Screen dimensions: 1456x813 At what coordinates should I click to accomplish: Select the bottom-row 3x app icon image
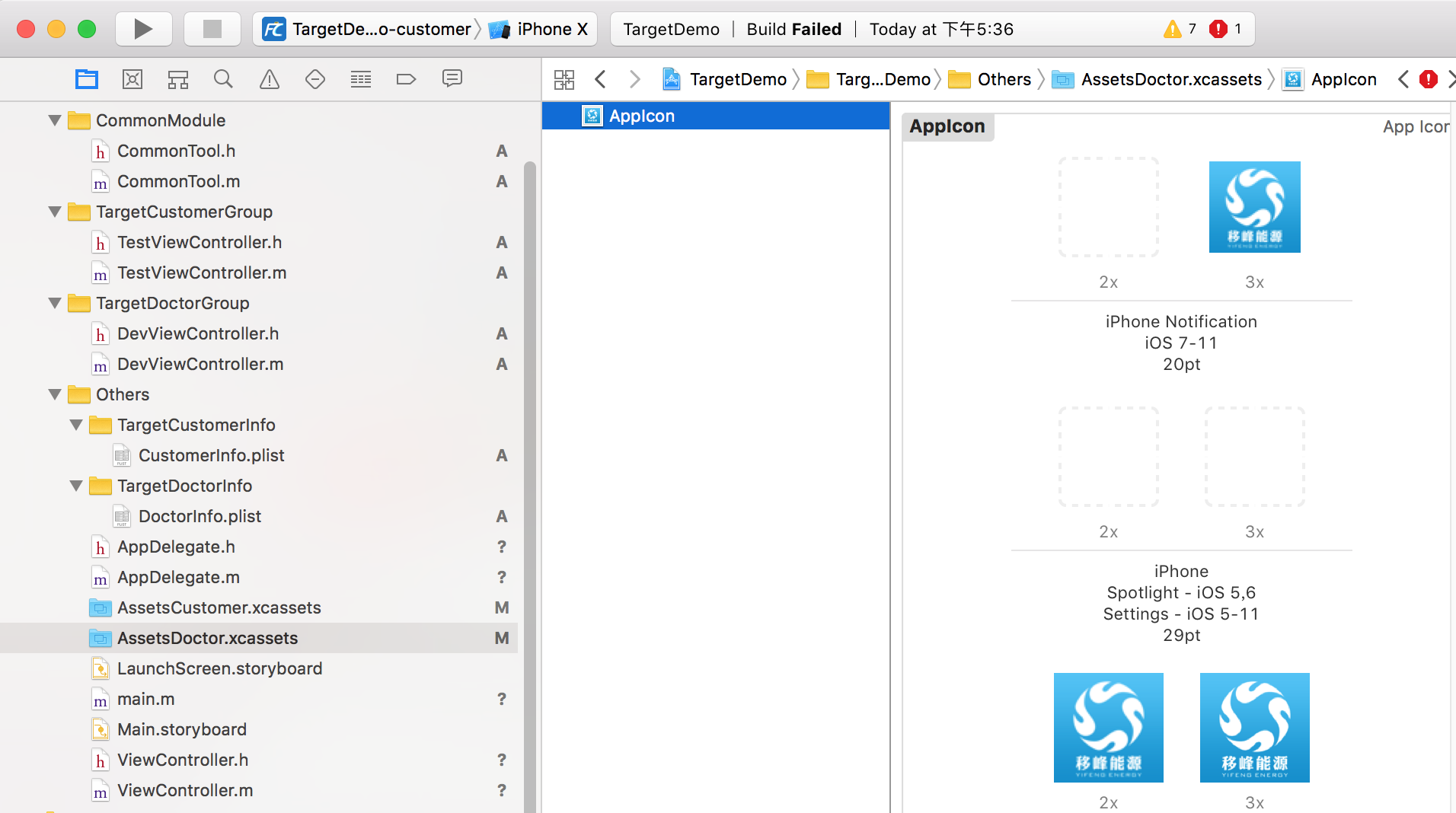pos(1255,728)
